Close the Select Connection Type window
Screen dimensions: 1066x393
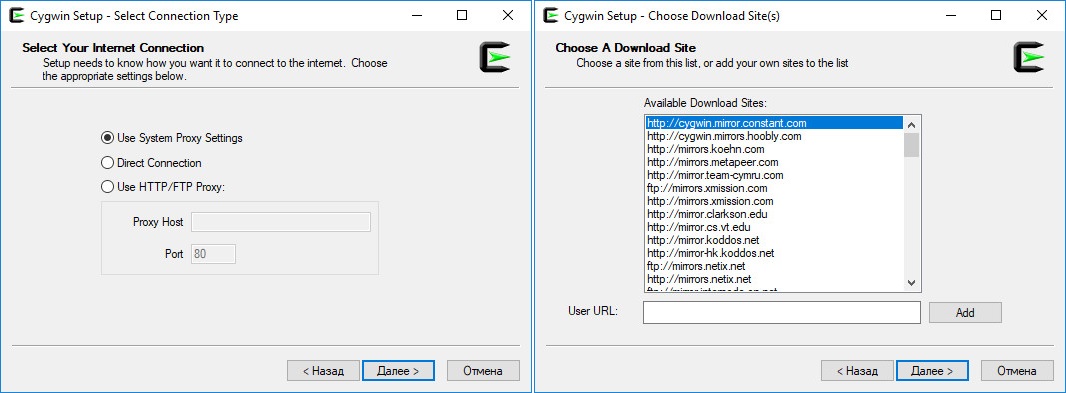[508, 16]
